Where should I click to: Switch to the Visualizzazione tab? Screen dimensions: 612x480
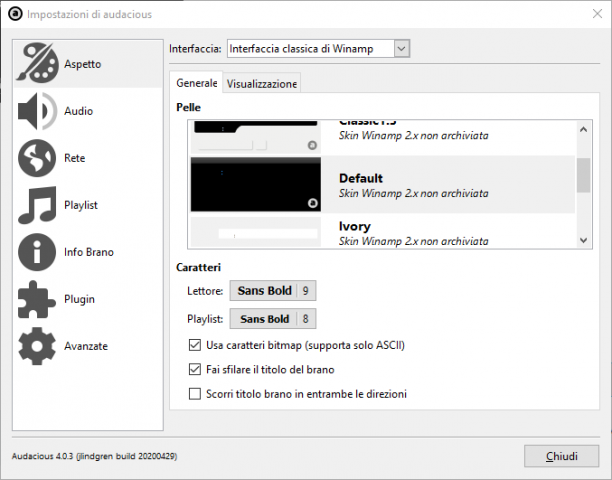tap(262, 84)
